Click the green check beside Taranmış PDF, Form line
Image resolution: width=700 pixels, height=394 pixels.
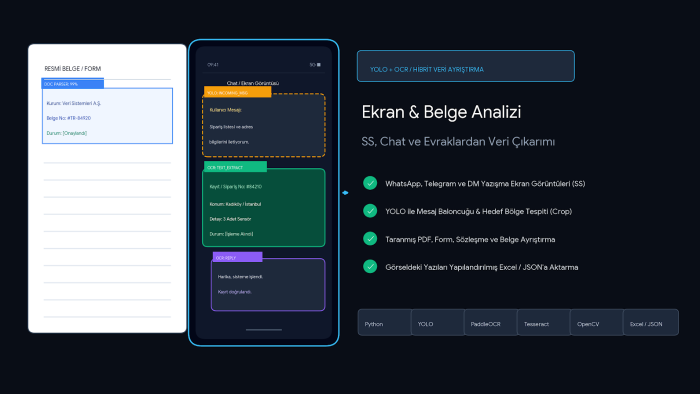pyautogui.click(x=370, y=239)
